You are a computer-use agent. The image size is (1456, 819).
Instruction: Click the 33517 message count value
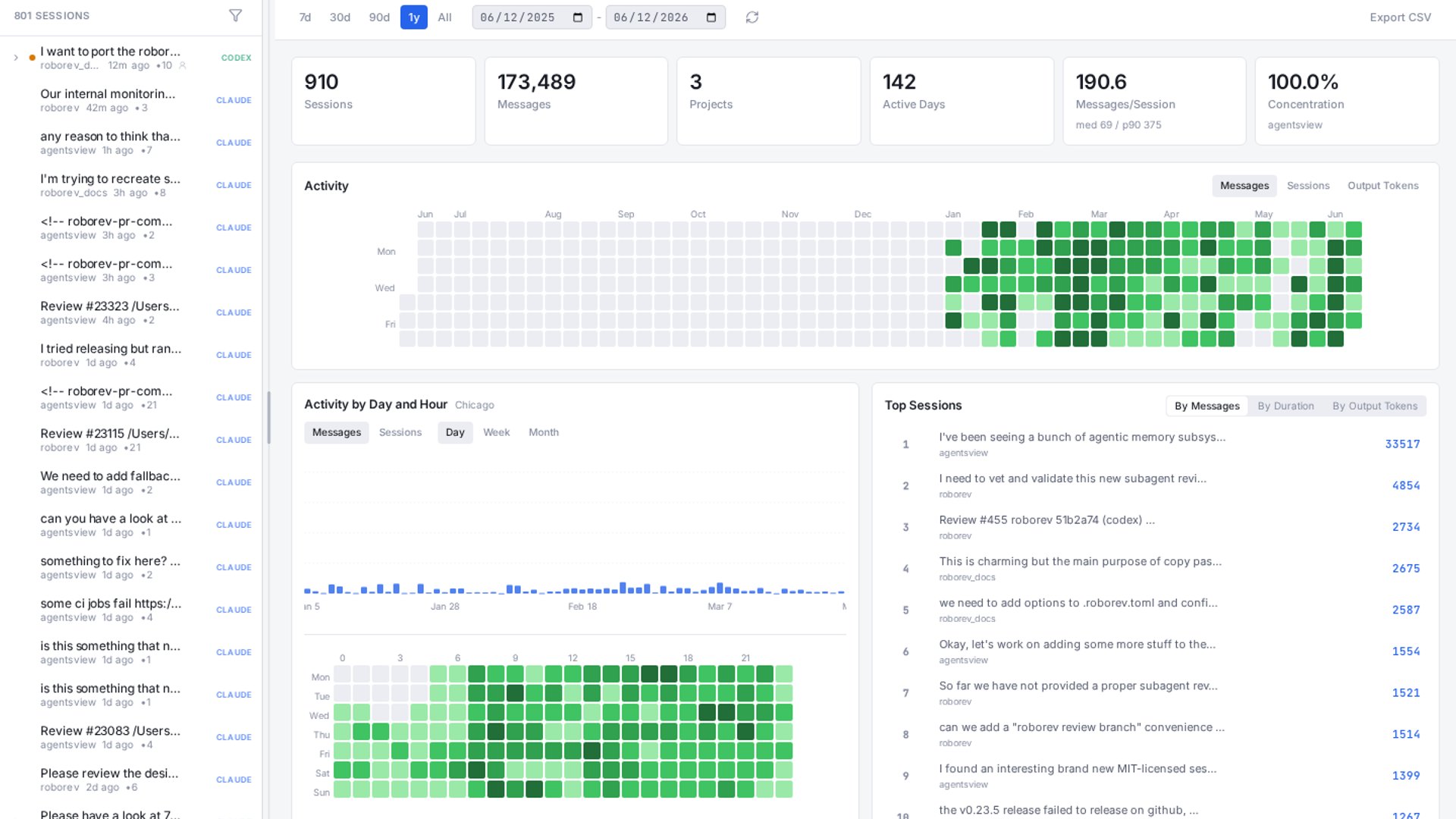click(x=1402, y=444)
